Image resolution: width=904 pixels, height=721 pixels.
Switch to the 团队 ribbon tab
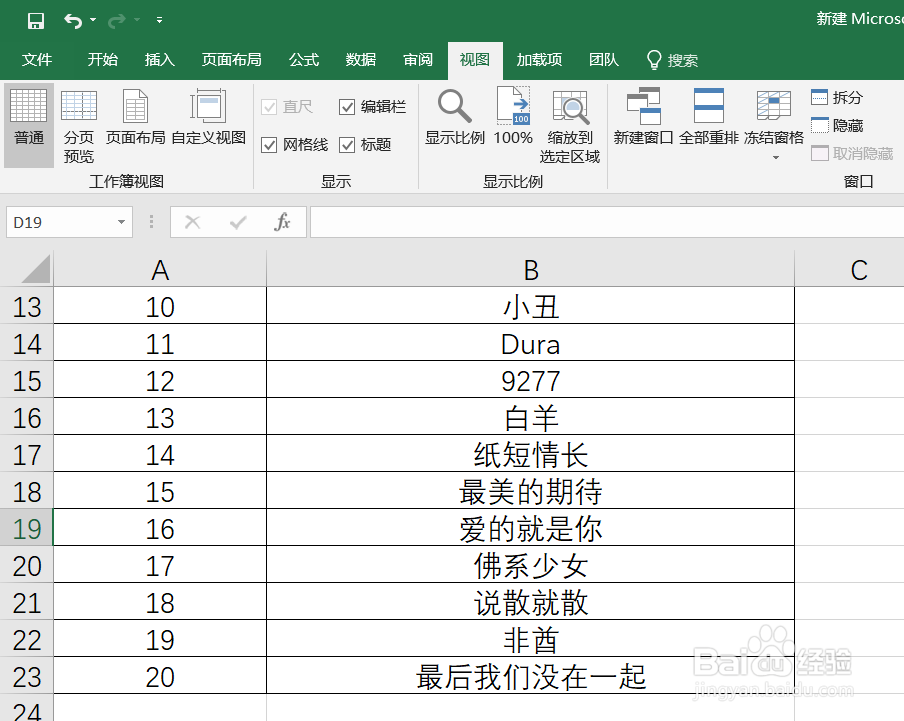604,60
